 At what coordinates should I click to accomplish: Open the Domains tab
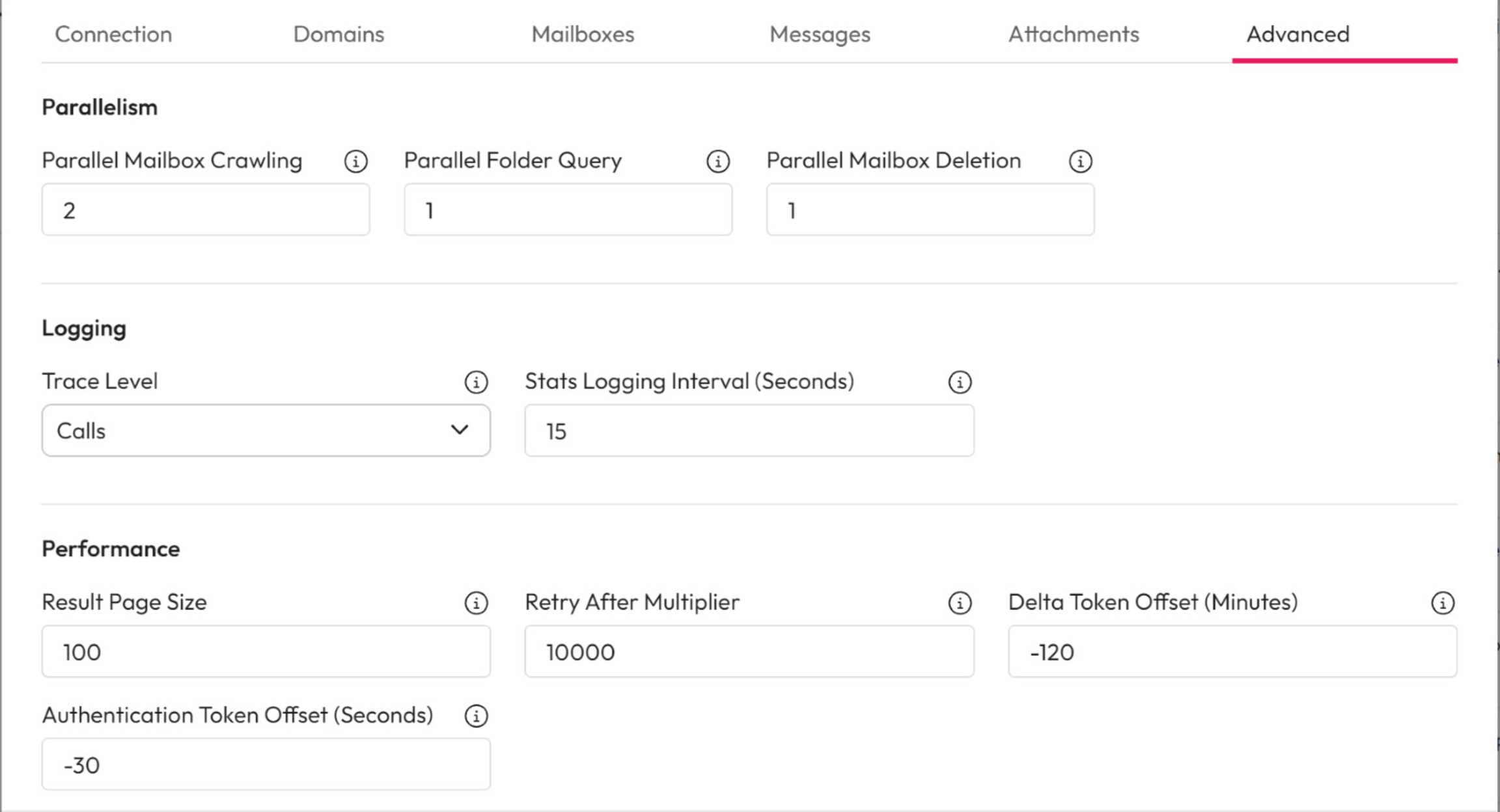coord(339,34)
